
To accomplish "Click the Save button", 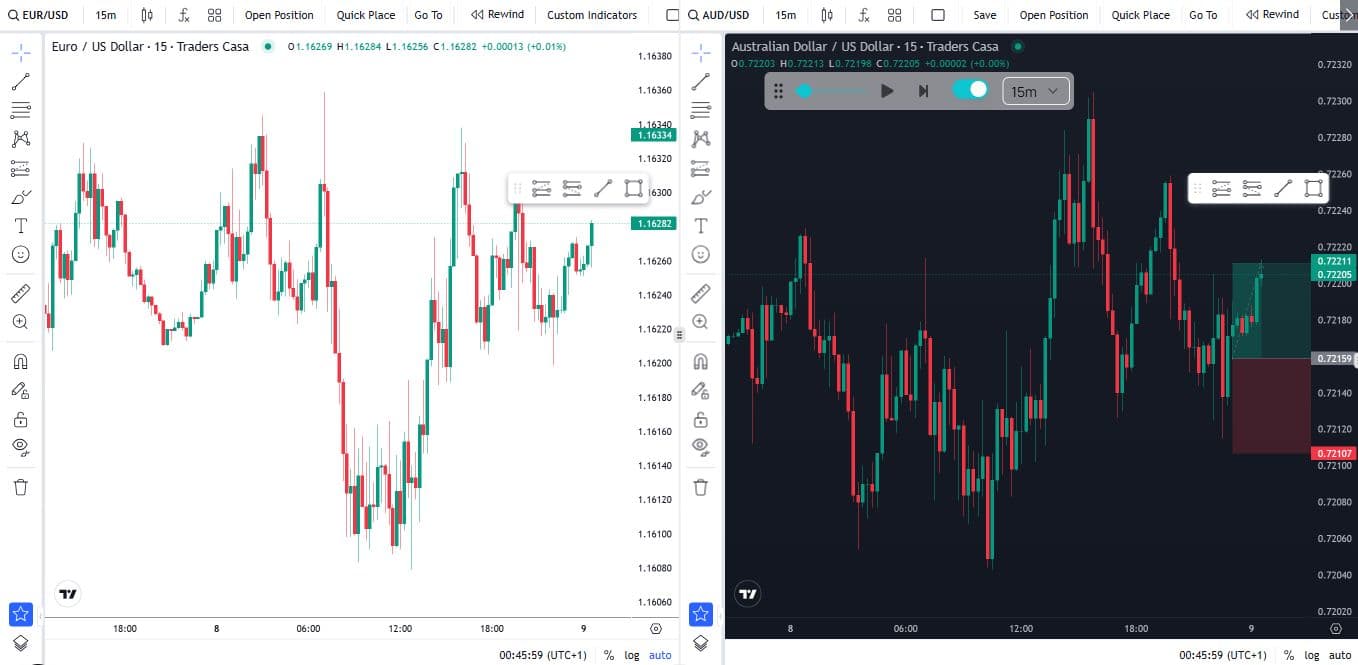I will click(x=985, y=15).
